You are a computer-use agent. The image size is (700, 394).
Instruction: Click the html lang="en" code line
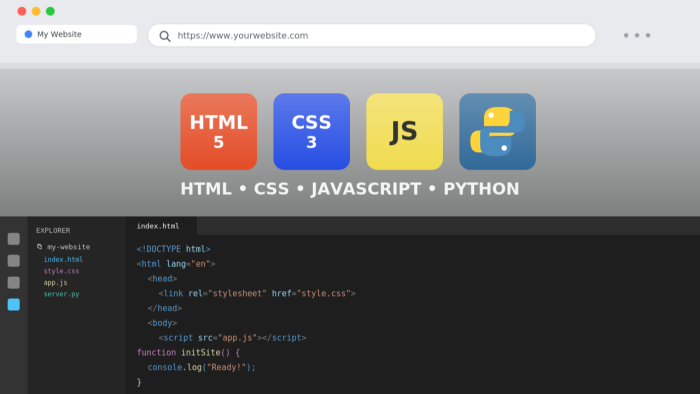pos(176,264)
